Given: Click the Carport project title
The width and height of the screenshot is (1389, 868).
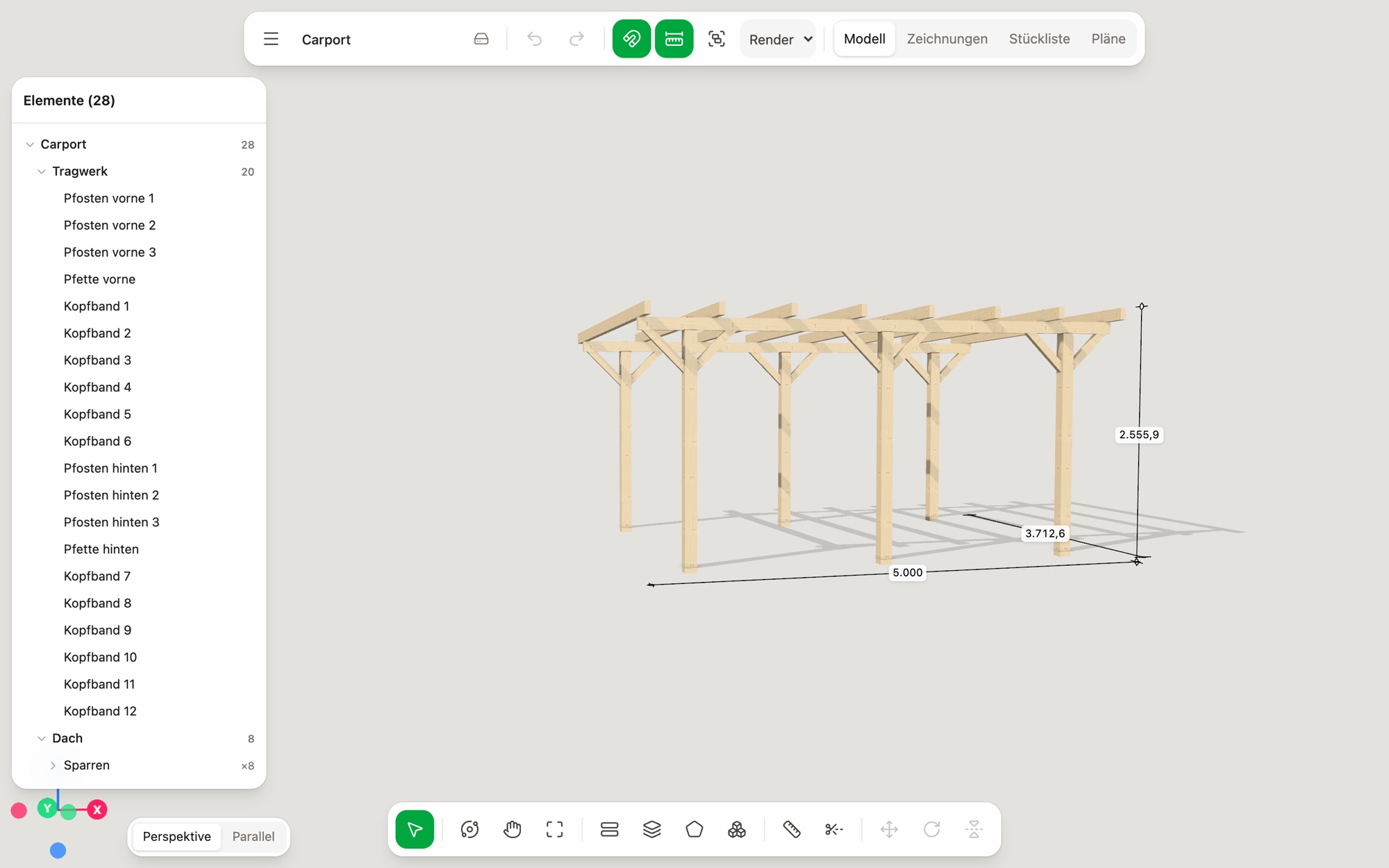Looking at the screenshot, I should pyautogui.click(x=326, y=40).
